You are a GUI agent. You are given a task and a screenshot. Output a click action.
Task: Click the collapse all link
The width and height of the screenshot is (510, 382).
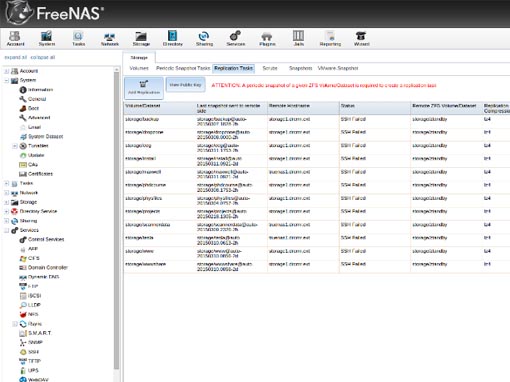tap(43, 57)
